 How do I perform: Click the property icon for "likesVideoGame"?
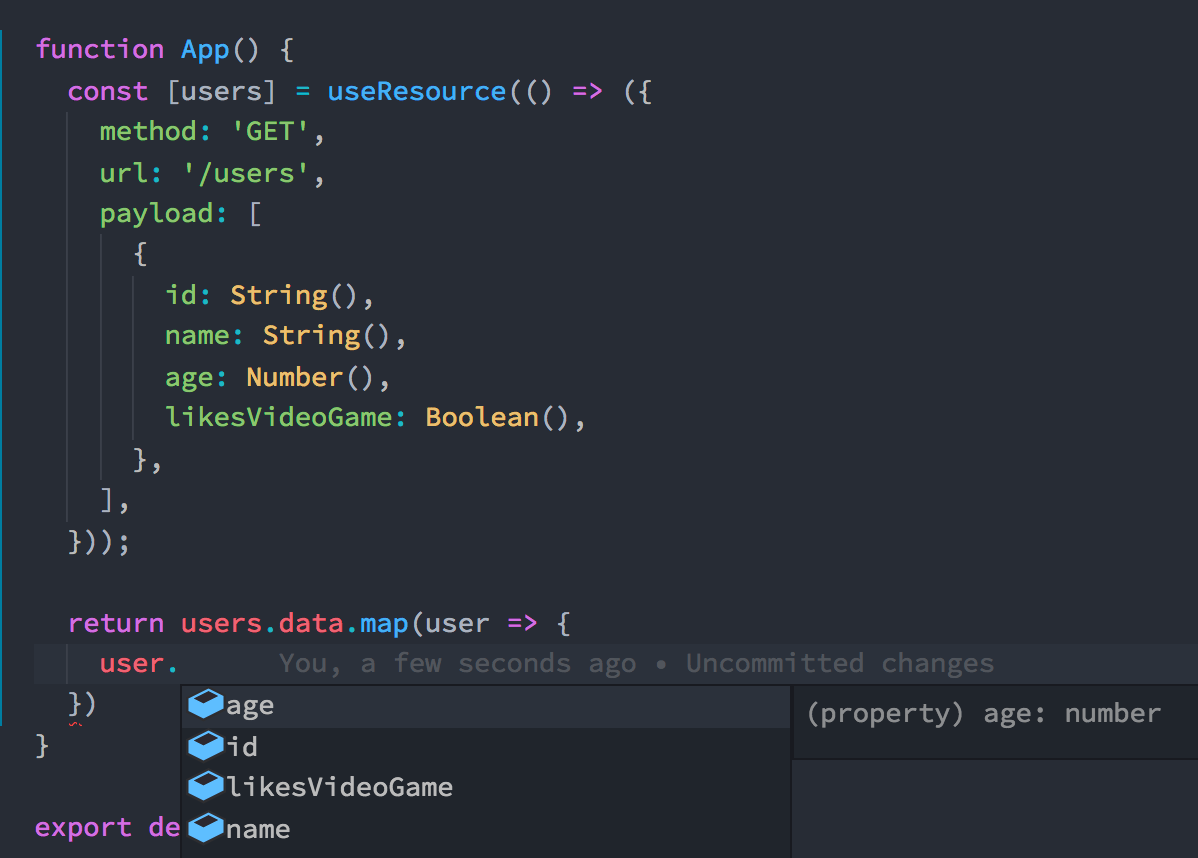206,786
